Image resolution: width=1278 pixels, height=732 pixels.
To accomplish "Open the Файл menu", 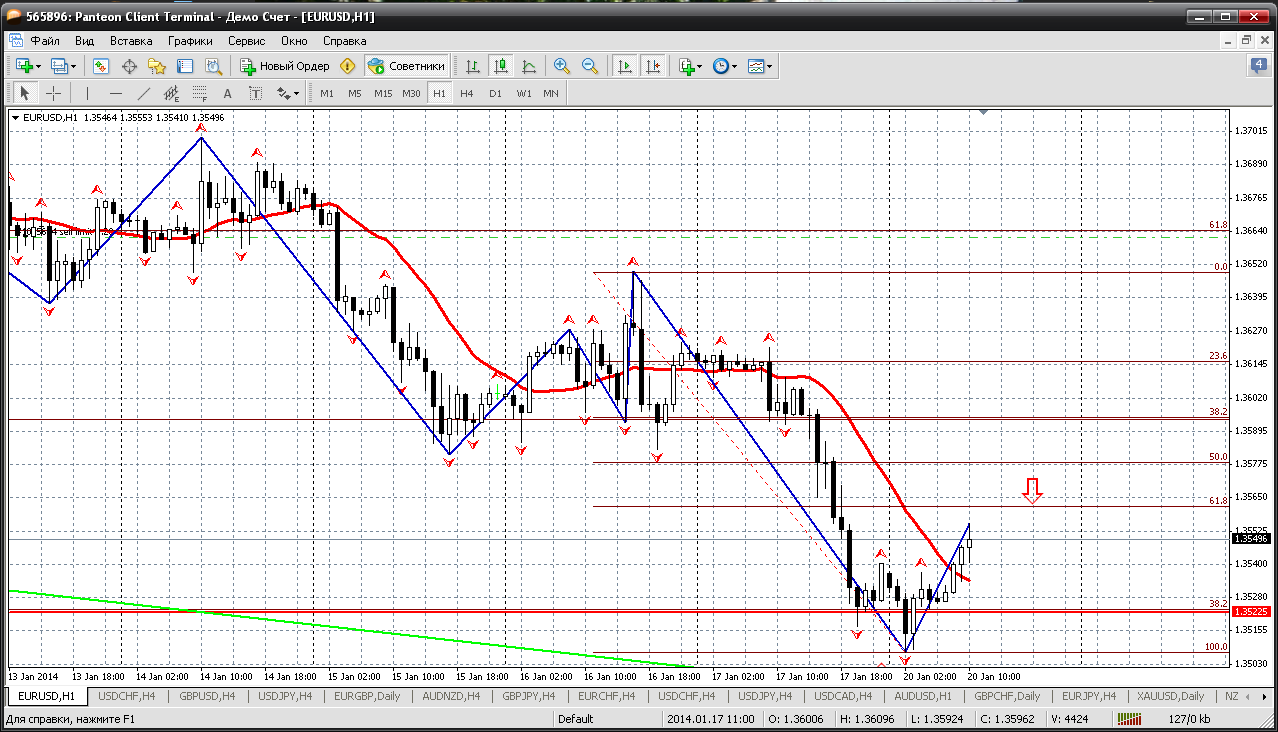I will coord(45,41).
